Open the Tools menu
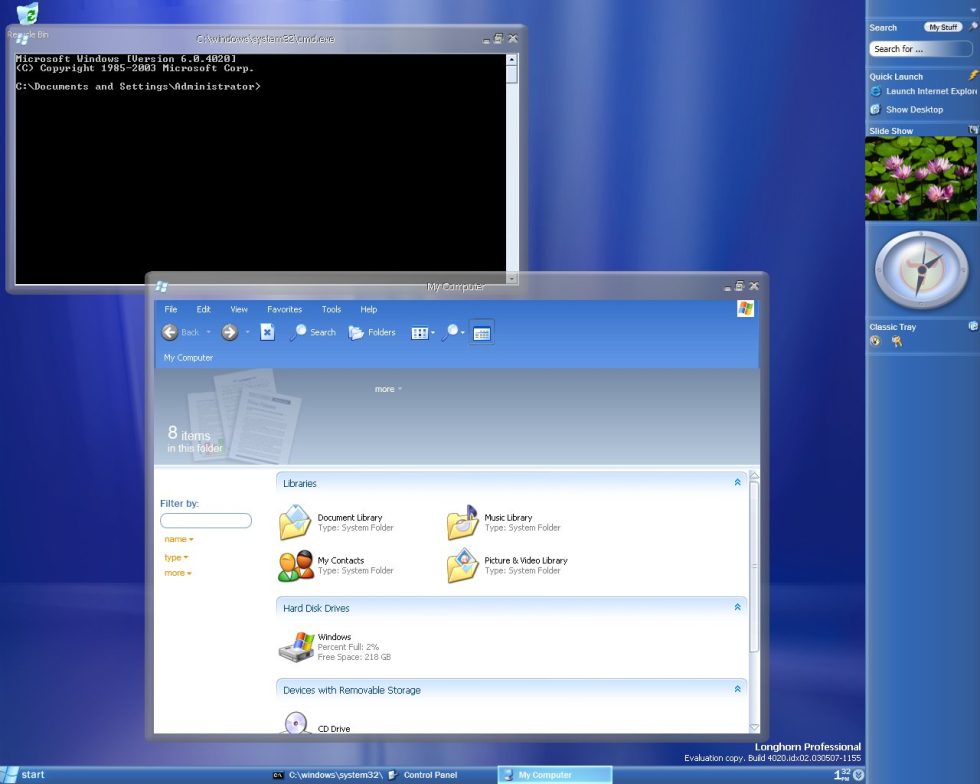The image size is (980, 784). pyautogui.click(x=331, y=309)
